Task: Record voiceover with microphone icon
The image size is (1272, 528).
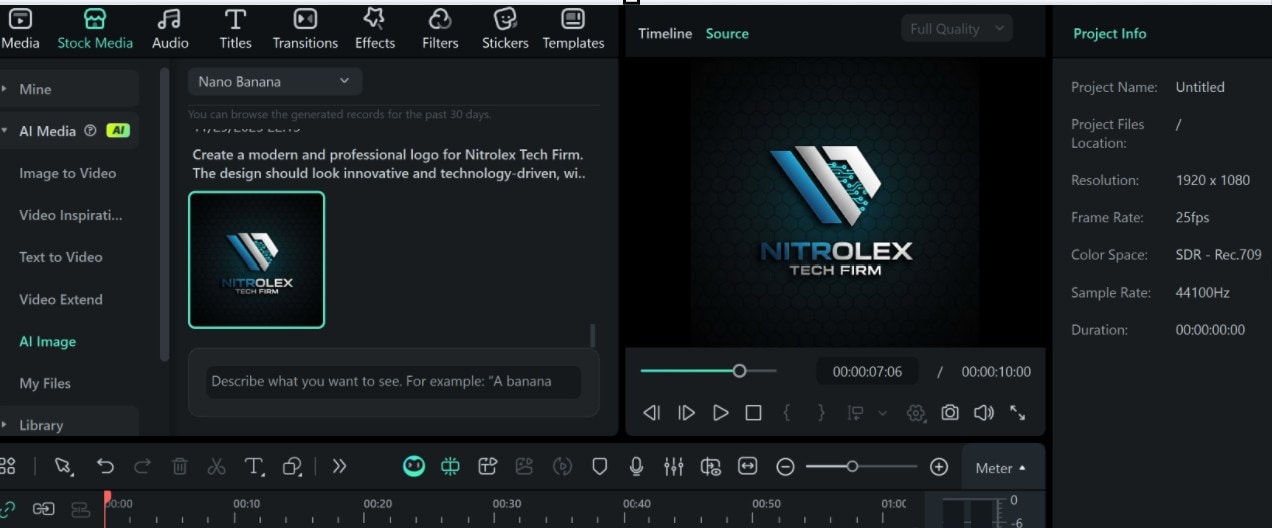Action: [636, 466]
